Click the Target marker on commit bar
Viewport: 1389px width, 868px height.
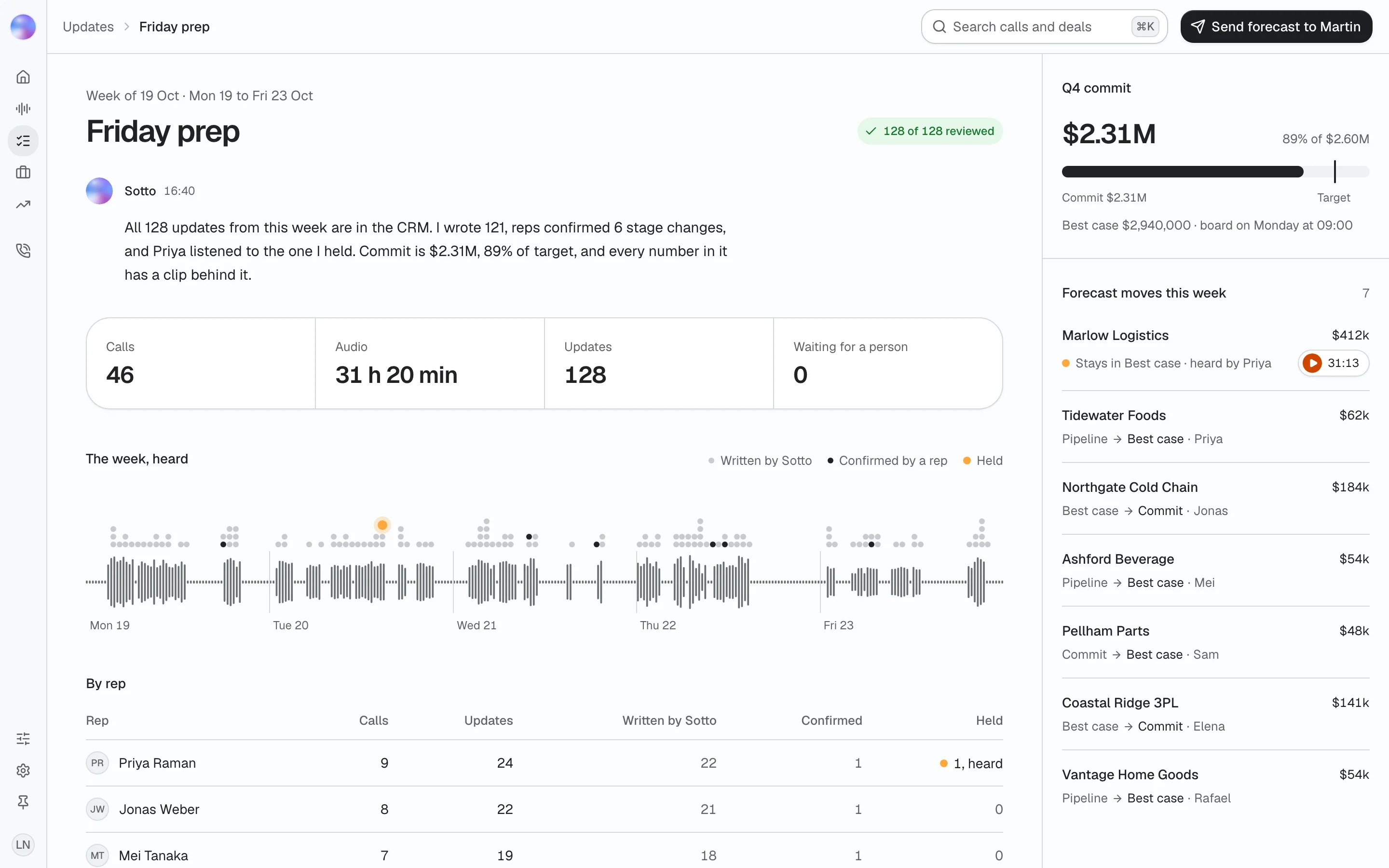(x=1335, y=172)
